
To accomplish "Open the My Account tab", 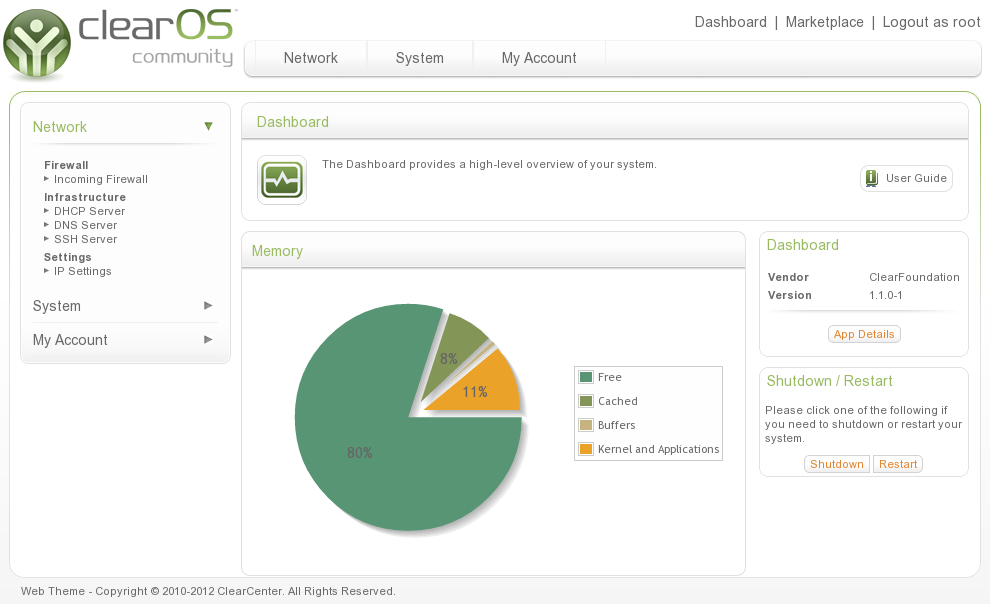I will tap(539, 58).
